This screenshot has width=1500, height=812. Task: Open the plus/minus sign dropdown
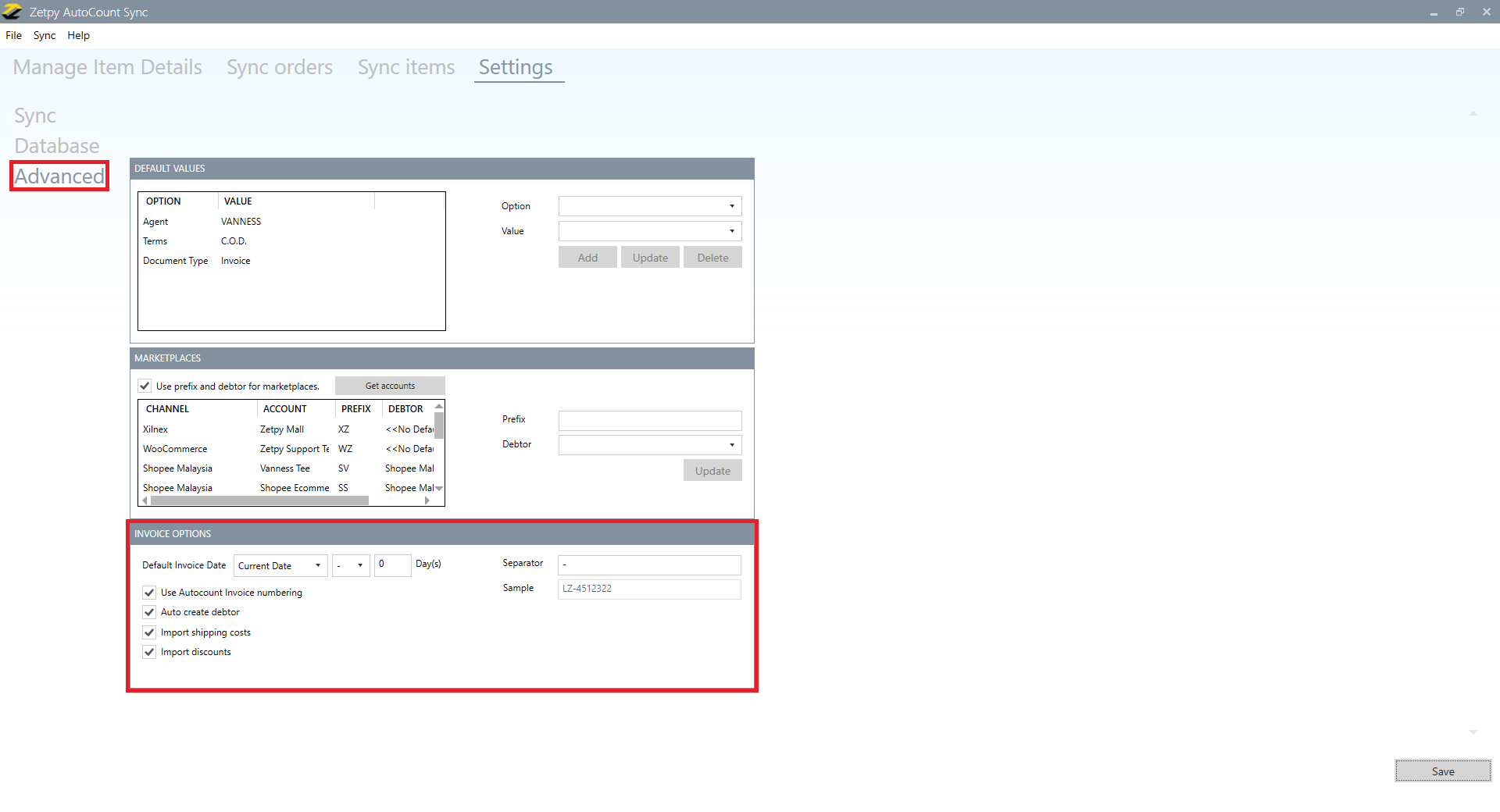[x=351, y=565]
